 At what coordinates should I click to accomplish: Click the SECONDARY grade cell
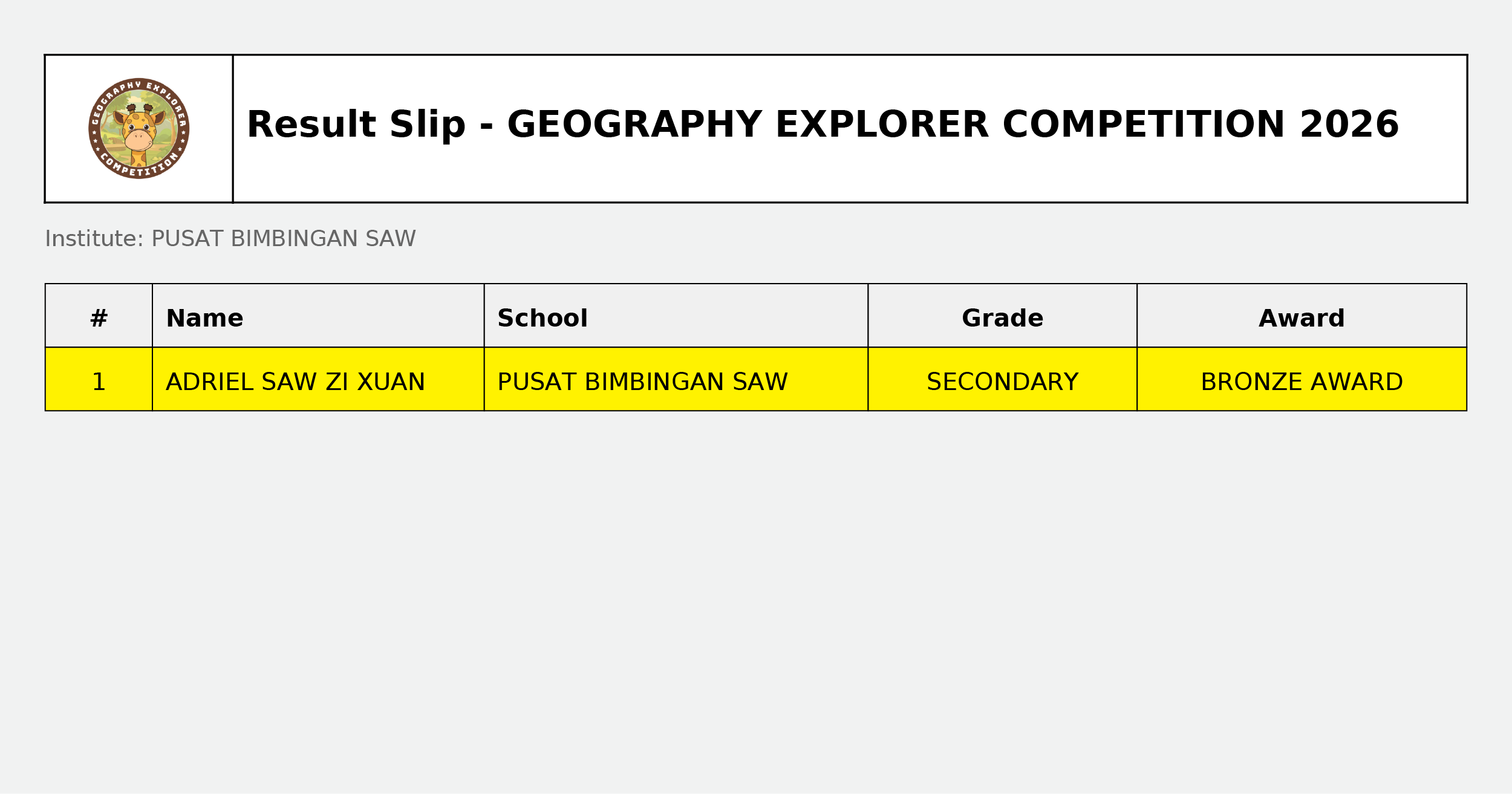(1002, 382)
